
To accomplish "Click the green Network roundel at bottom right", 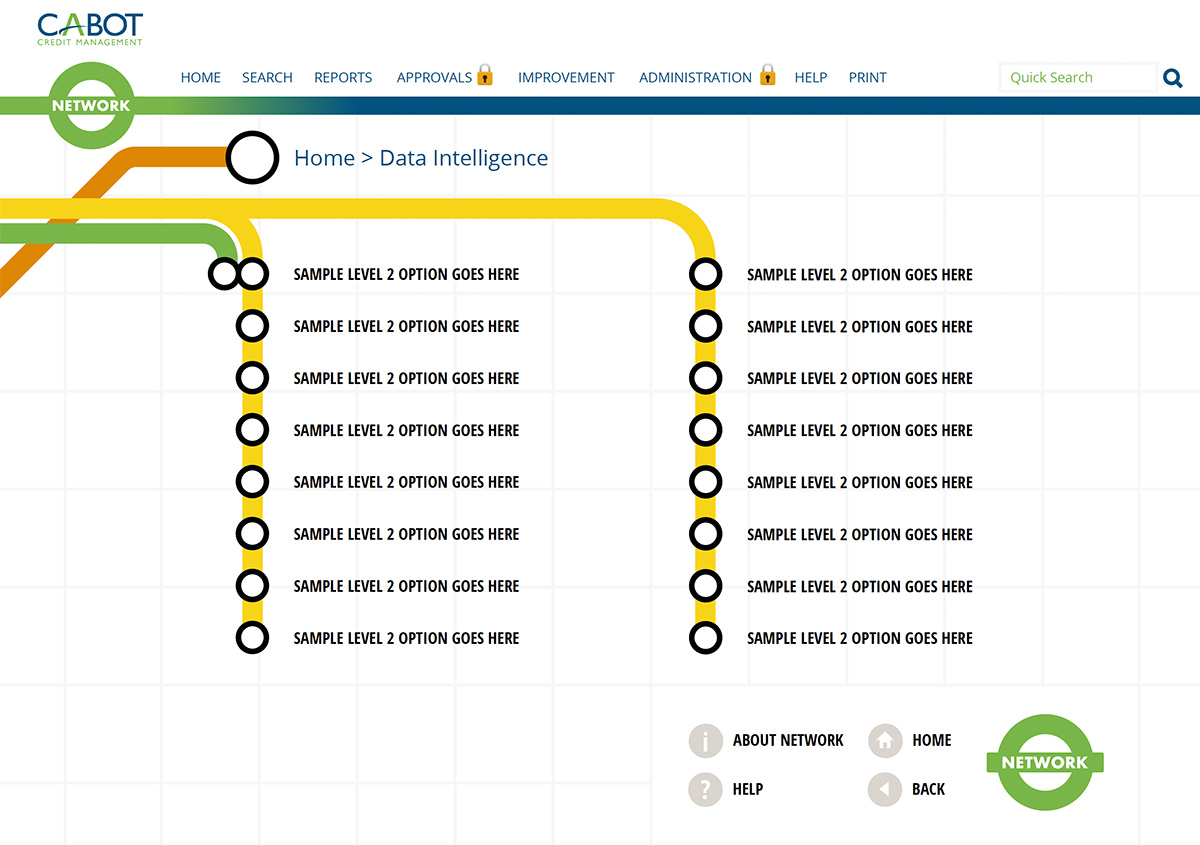I will pos(1044,762).
